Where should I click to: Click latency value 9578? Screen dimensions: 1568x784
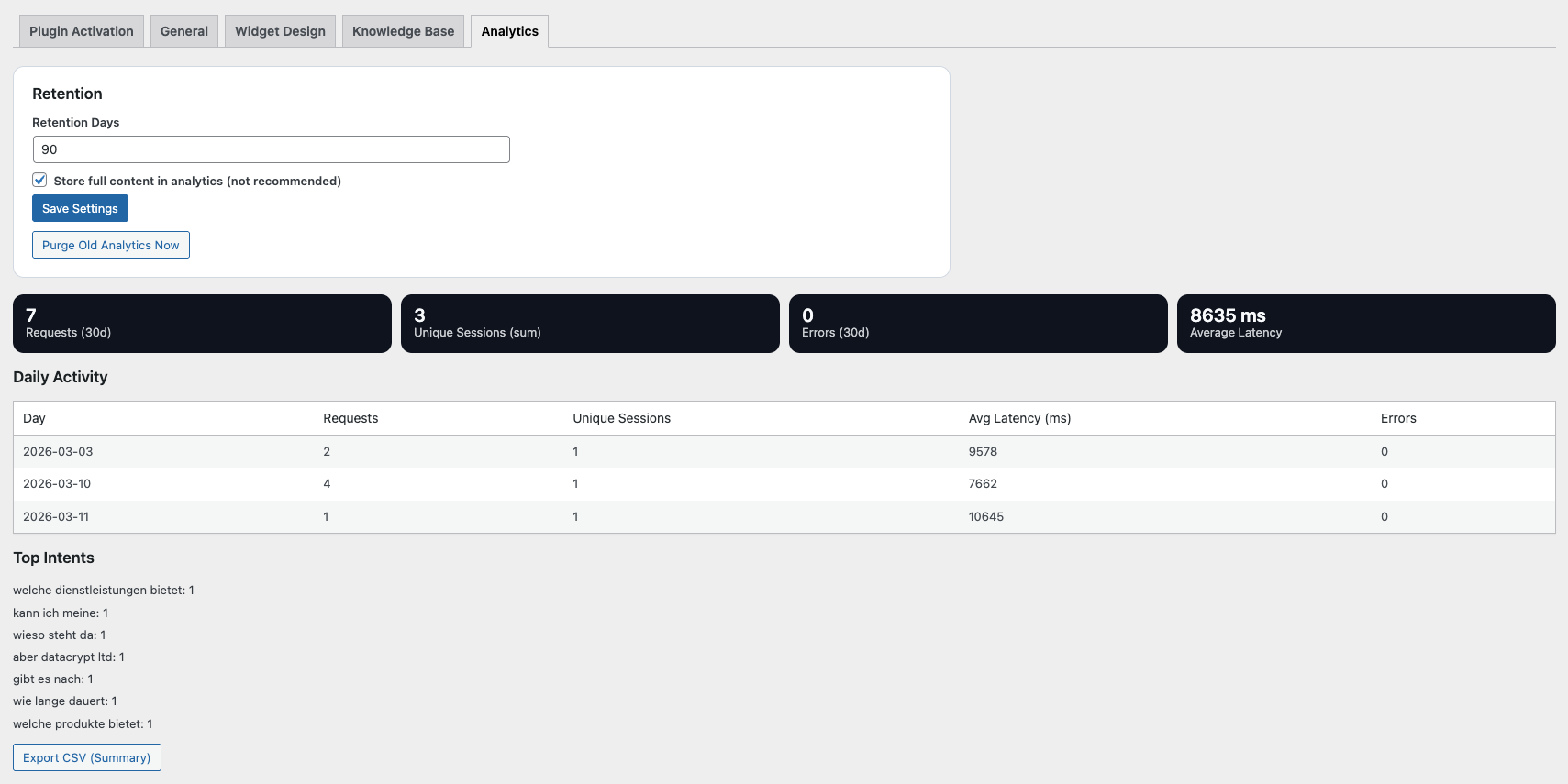coord(983,451)
